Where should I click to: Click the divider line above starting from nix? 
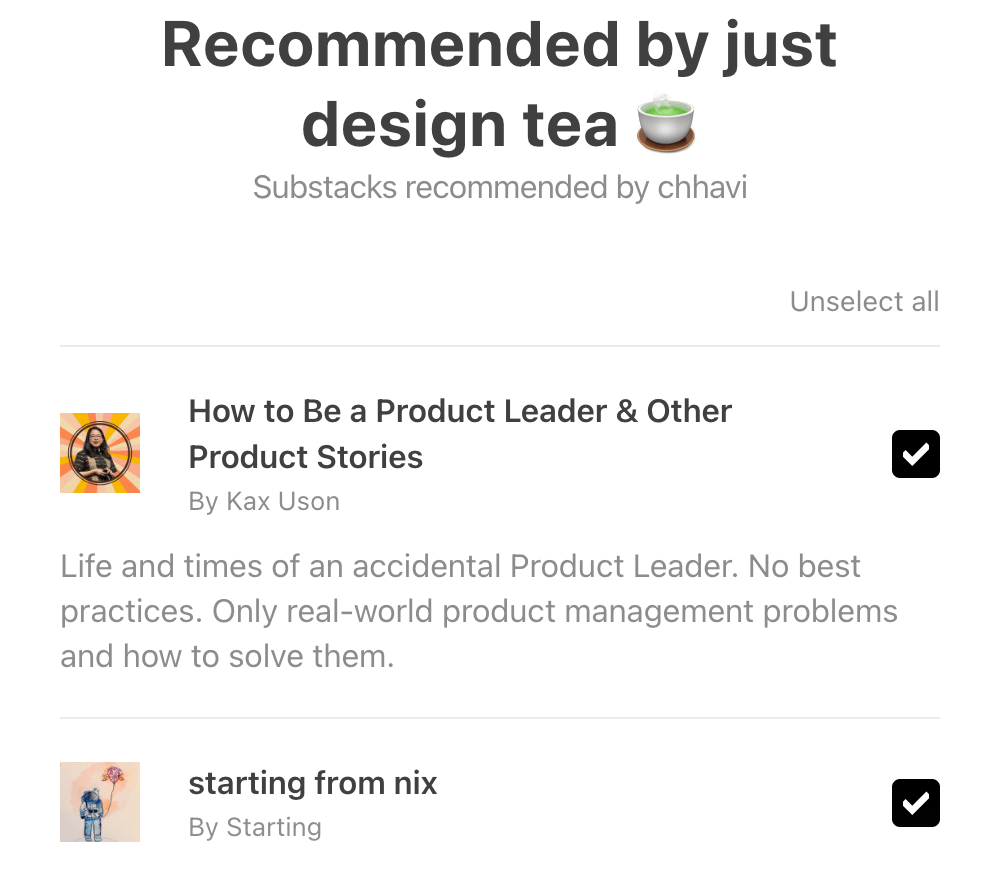click(x=499, y=718)
